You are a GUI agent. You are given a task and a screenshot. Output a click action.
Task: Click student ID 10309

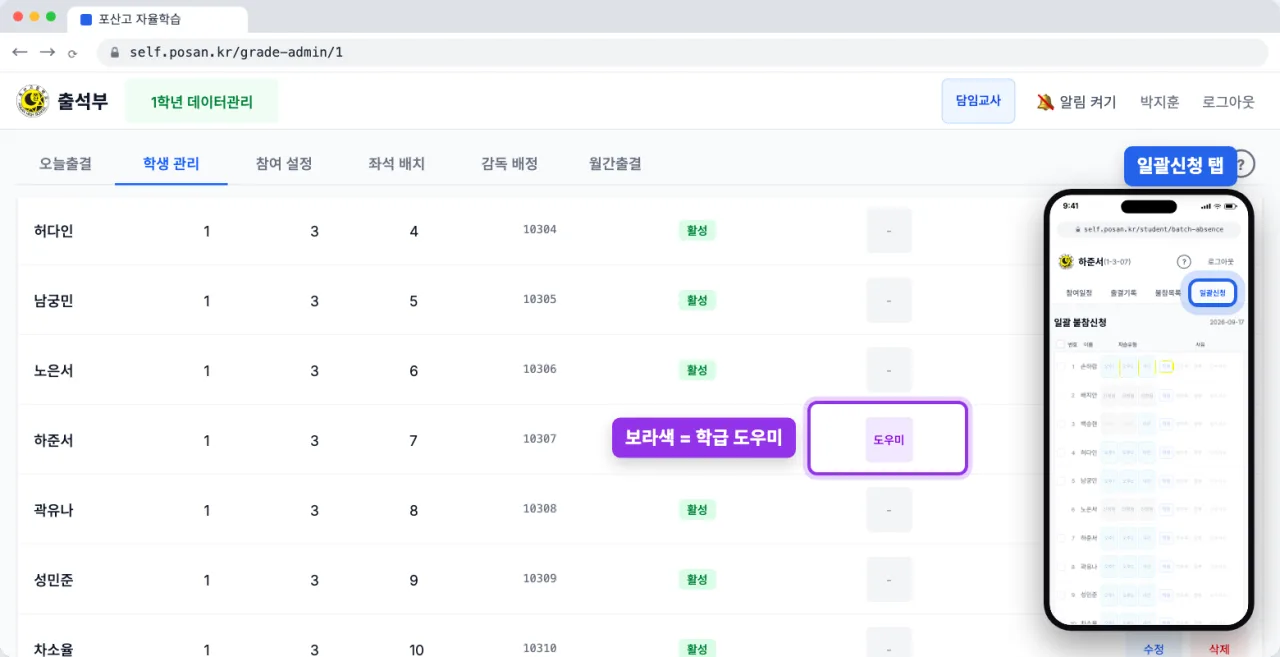(540, 579)
